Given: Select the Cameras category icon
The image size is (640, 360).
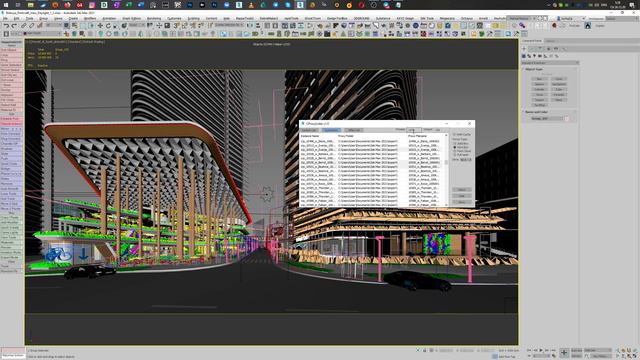Looking at the screenshot, I should click(540, 56).
